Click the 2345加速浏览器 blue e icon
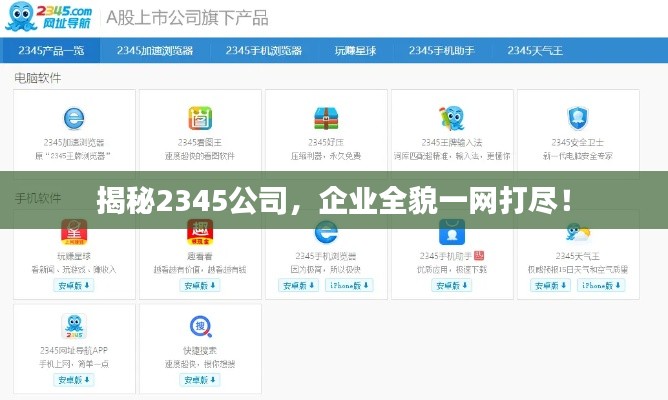 click(74, 118)
